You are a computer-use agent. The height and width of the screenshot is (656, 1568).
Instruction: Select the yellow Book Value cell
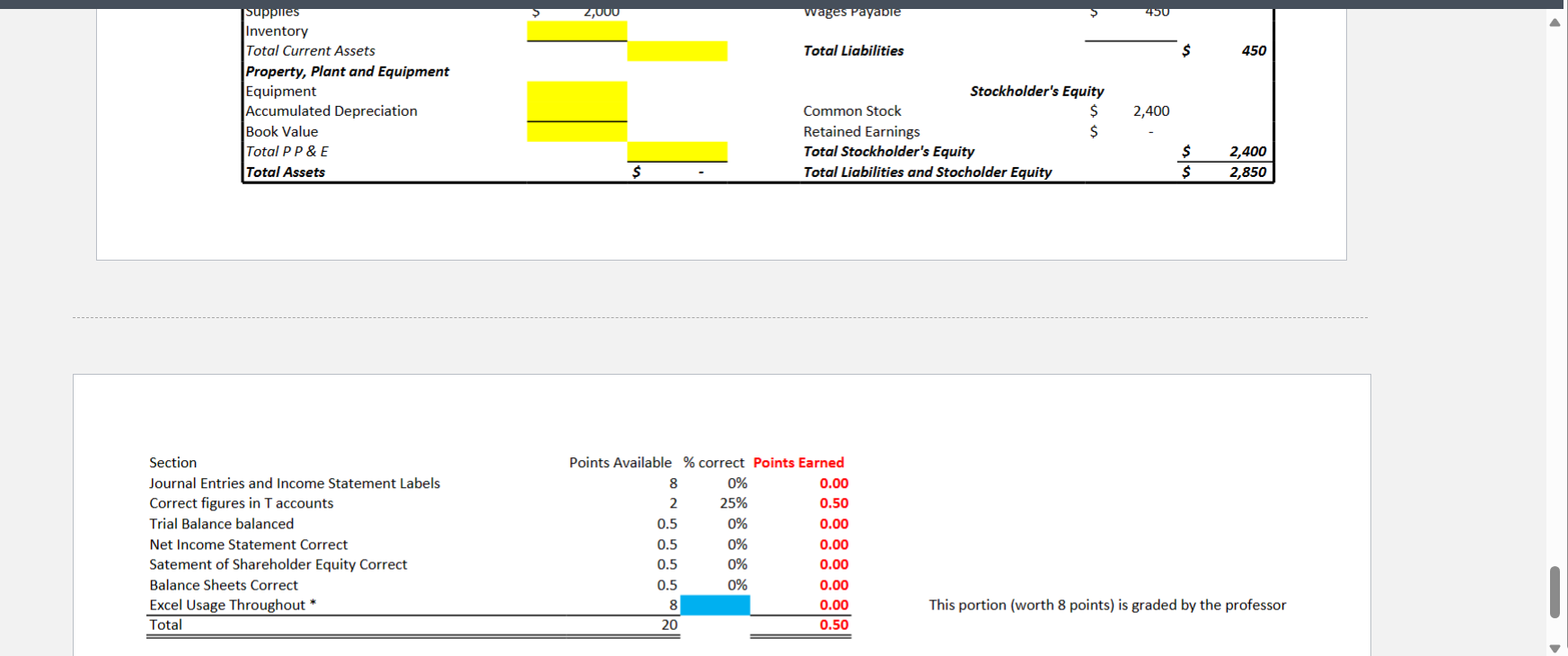[577, 131]
